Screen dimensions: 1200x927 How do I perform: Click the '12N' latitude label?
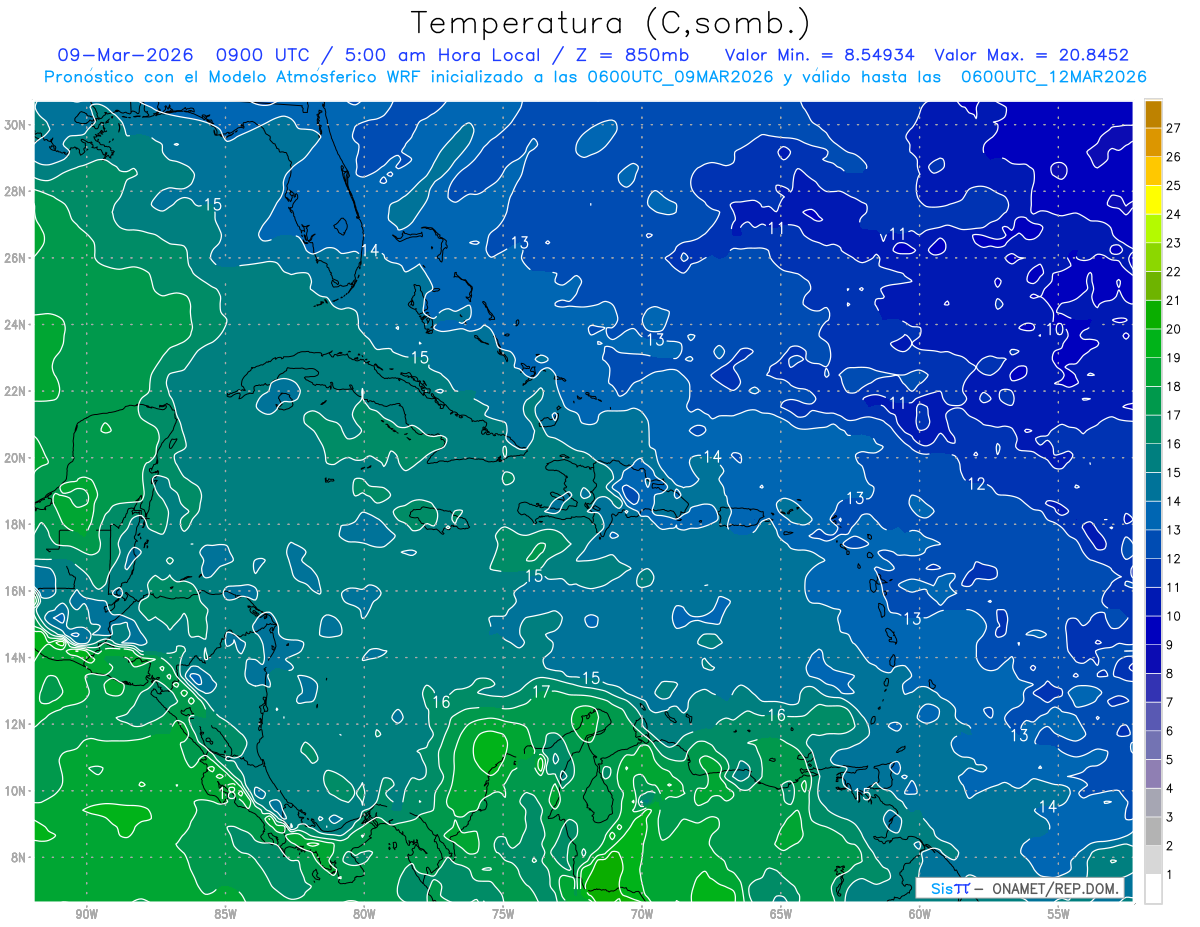[17, 724]
